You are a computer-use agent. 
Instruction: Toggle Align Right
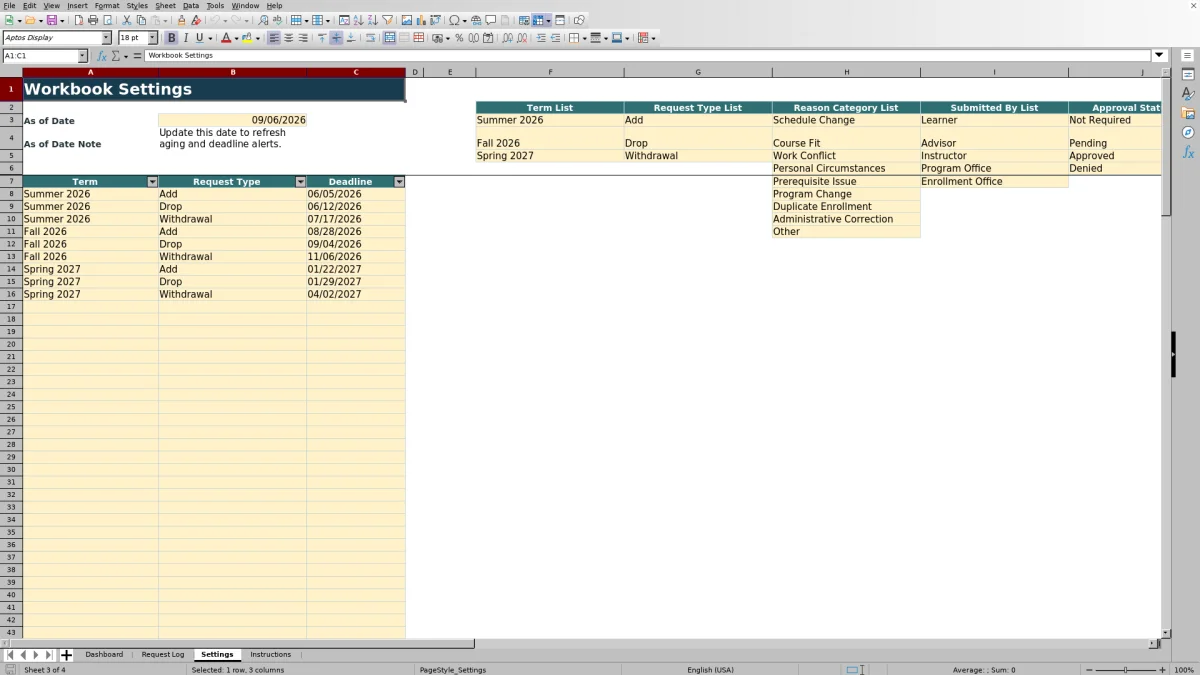point(303,38)
